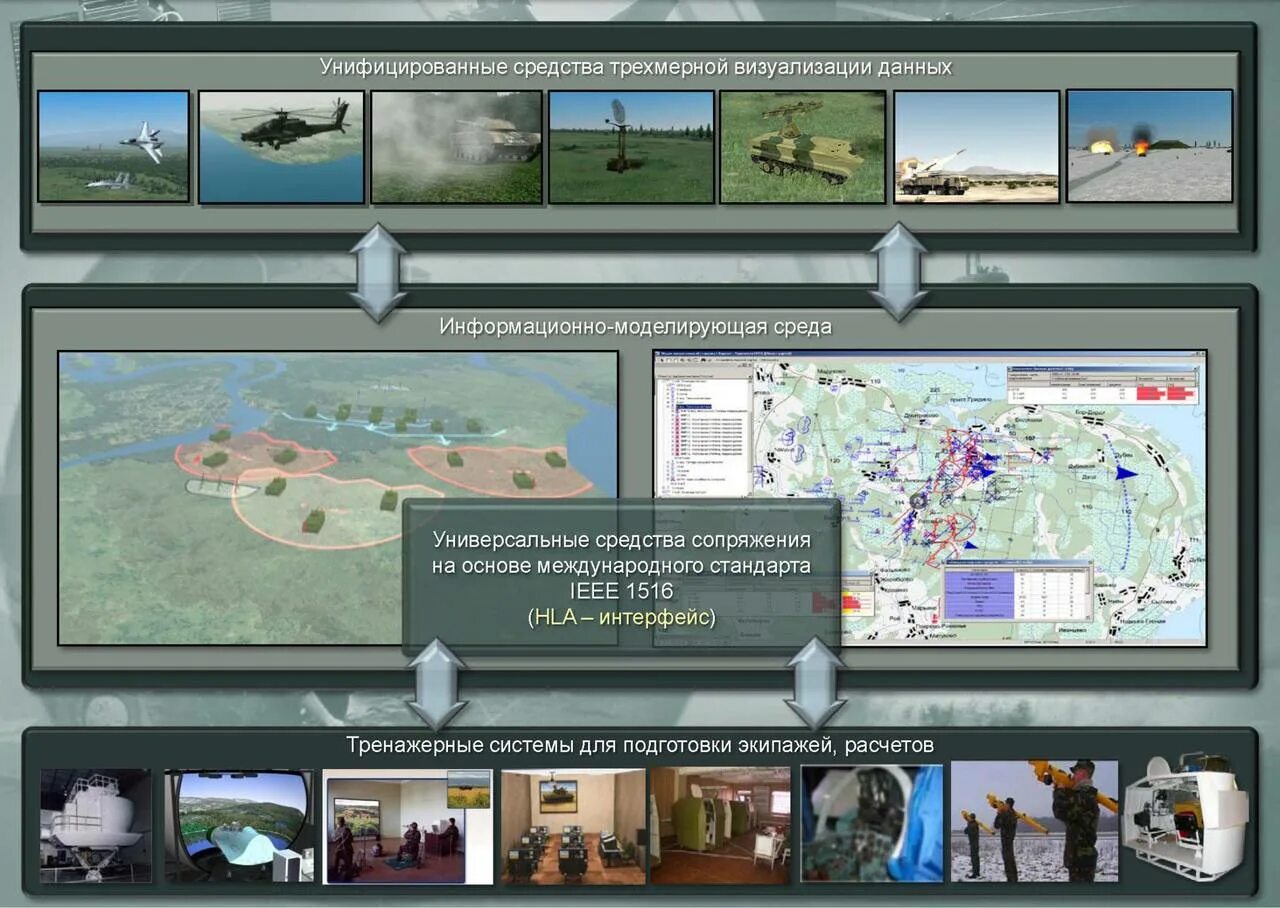
Task: Open the 2D tactical map screenshot
Action: click(x=930, y=497)
